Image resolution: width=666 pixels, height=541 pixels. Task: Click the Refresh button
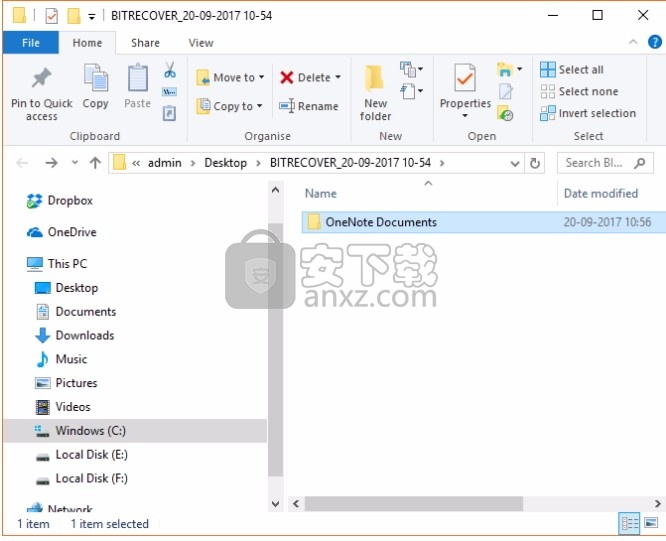pyautogui.click(x=535, y=163)
